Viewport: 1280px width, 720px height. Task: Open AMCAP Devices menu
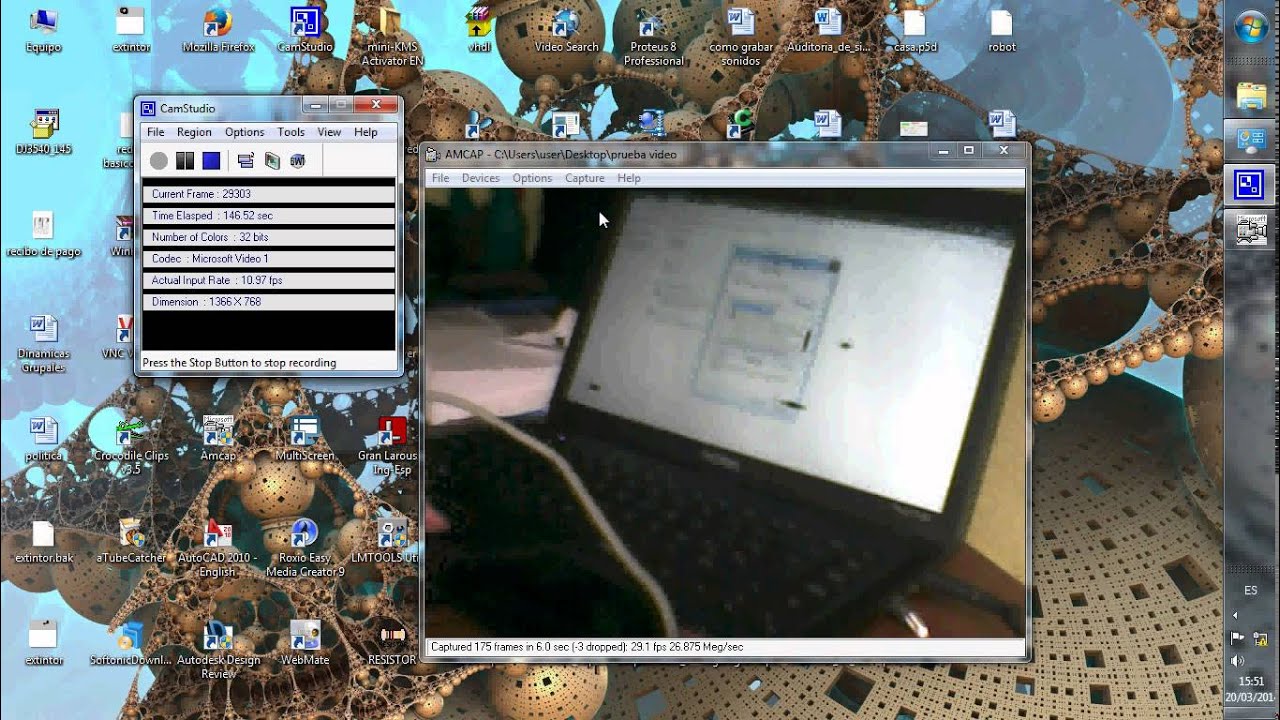[480, 178]
